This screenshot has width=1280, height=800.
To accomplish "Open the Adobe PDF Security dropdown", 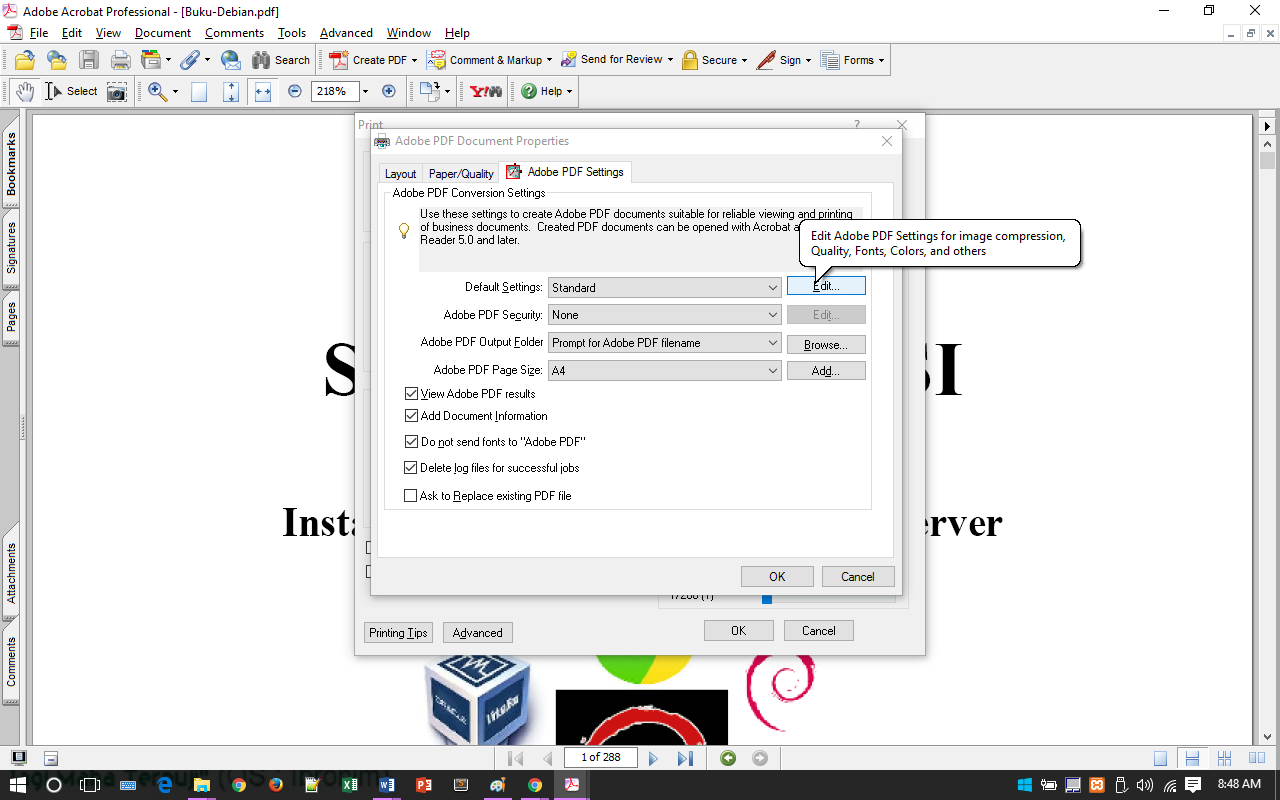I will (x=665, y=315).
